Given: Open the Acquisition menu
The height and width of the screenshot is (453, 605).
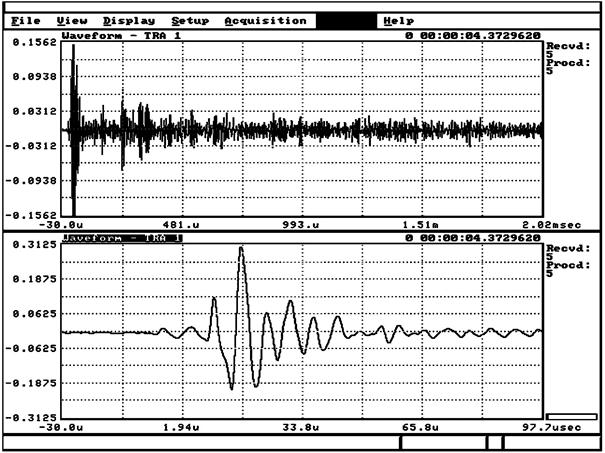Looking at the screenshot, I should pyautogui.click(x=265, y=20).
